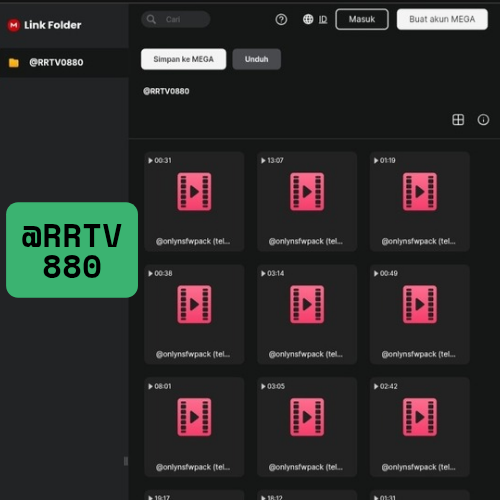The image size is (500, 500).
Task: Click file name under the 00:49 video
Action: pyautogui.click(x=418, y=354)
